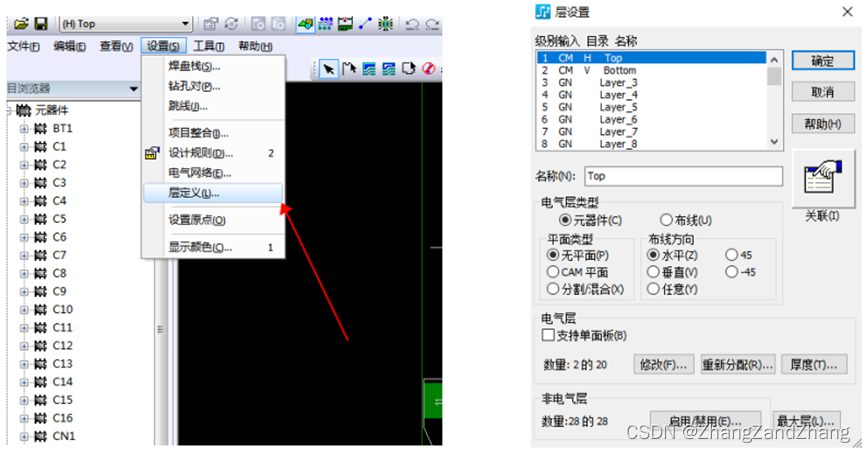Image resolution: width=865 pixels, height=452 pixels.
Task: Click the 取消 button
Action: pos(823,92)
